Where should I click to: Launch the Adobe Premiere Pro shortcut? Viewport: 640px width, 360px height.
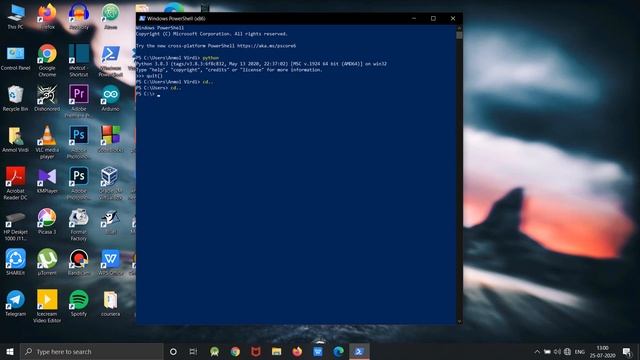coord(79,101)
